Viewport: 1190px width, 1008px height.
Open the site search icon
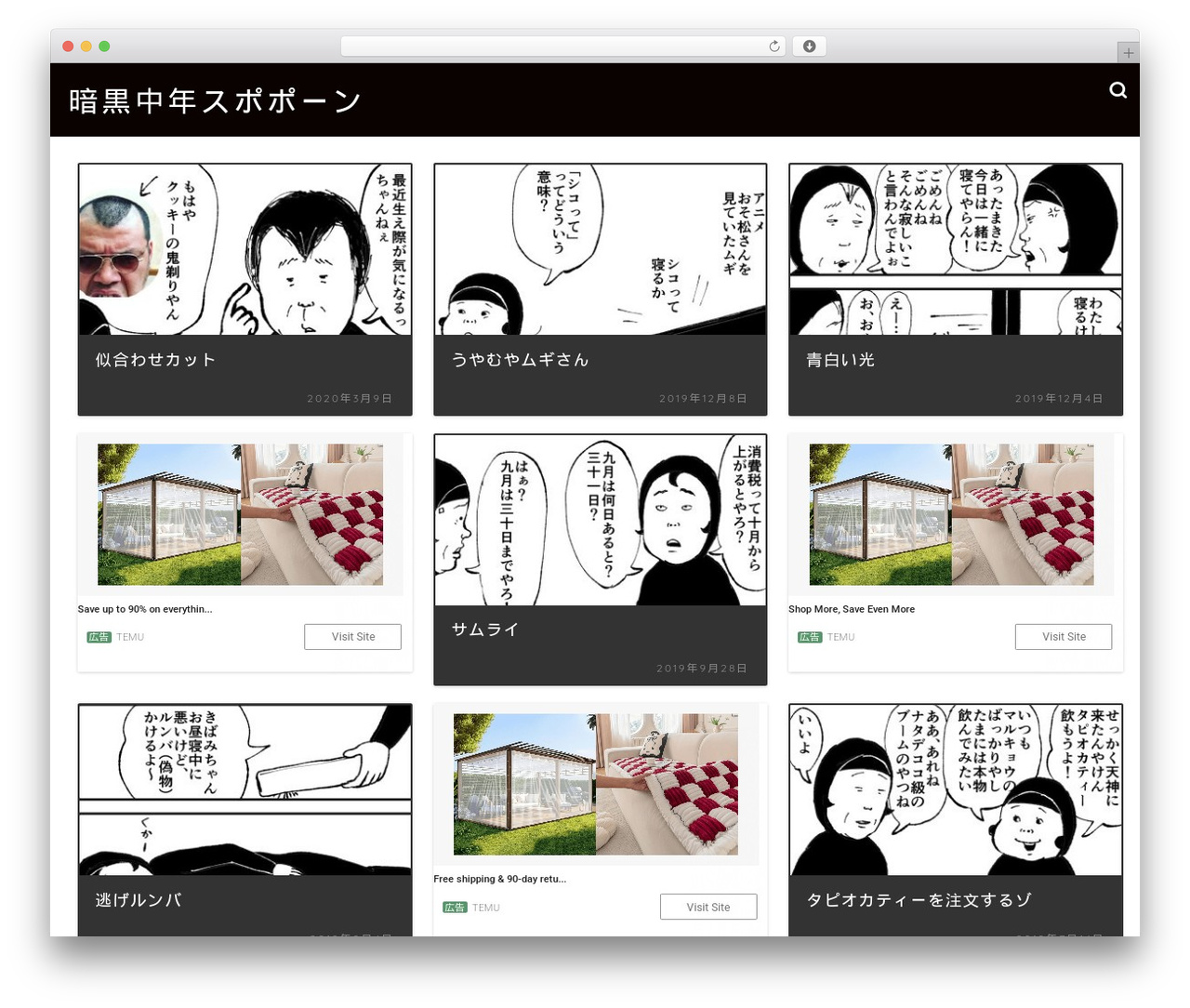click(x=1117, y=89)
